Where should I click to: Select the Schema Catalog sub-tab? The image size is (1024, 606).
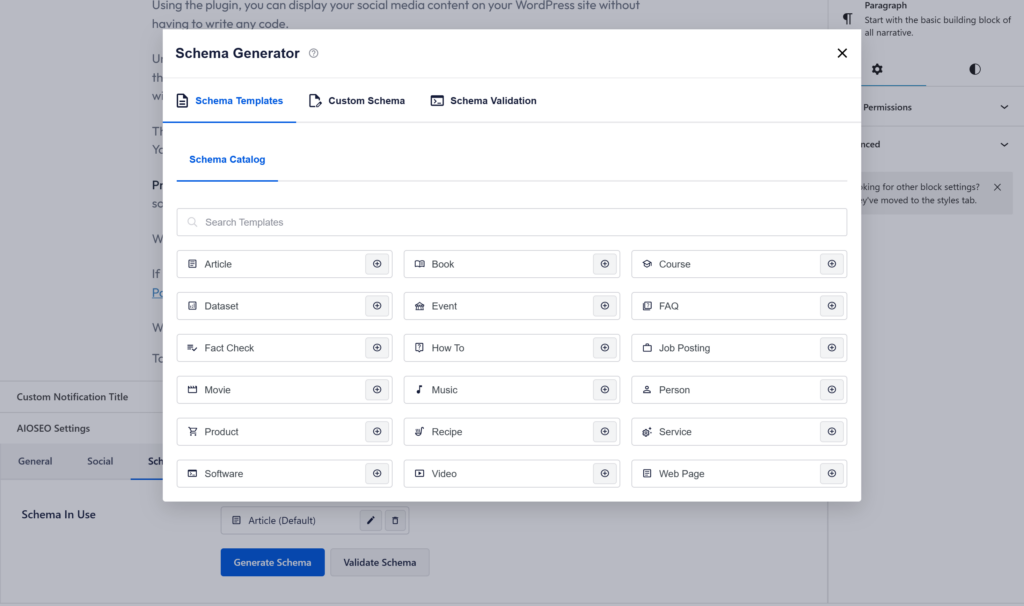(x=227, y=160)
